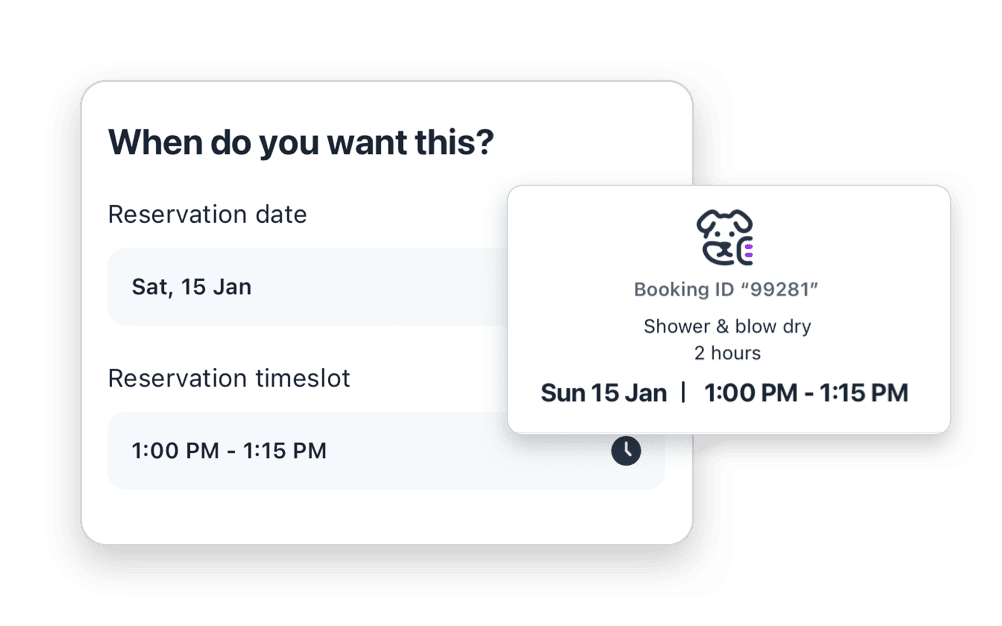Click the clock icon in the timeslot field
Viewport: 1002px width, 626px height.
(x=626, y=451)
